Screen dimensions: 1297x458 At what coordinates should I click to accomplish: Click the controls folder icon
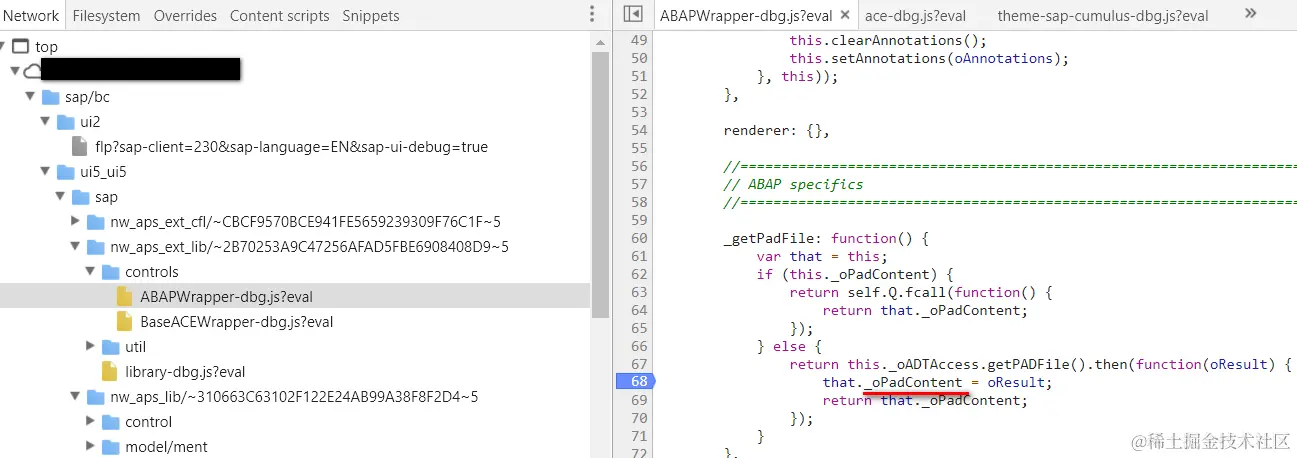pyautogui.click(x=111, y=272)
